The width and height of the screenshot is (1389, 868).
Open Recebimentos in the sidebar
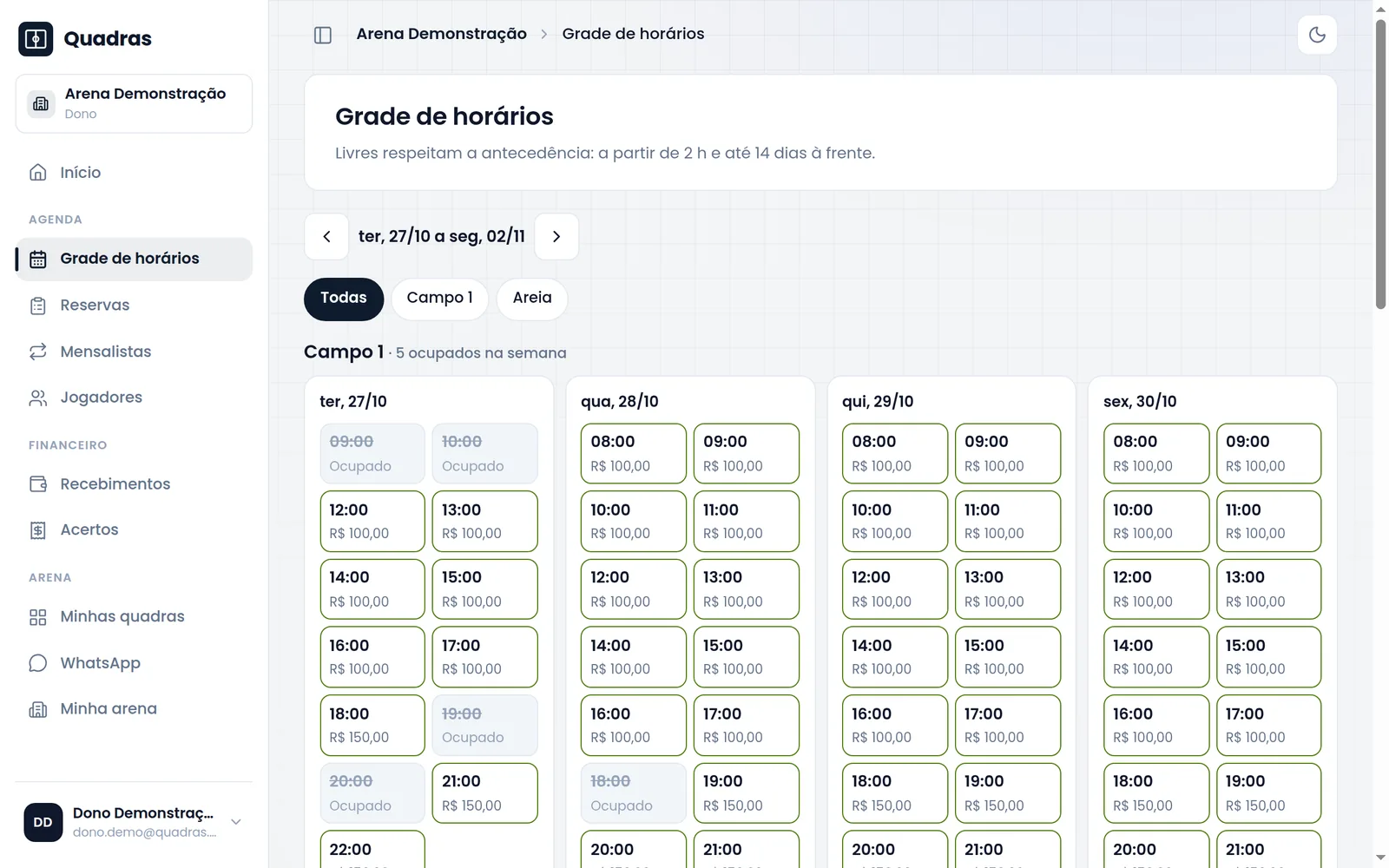tap(134, 484)
